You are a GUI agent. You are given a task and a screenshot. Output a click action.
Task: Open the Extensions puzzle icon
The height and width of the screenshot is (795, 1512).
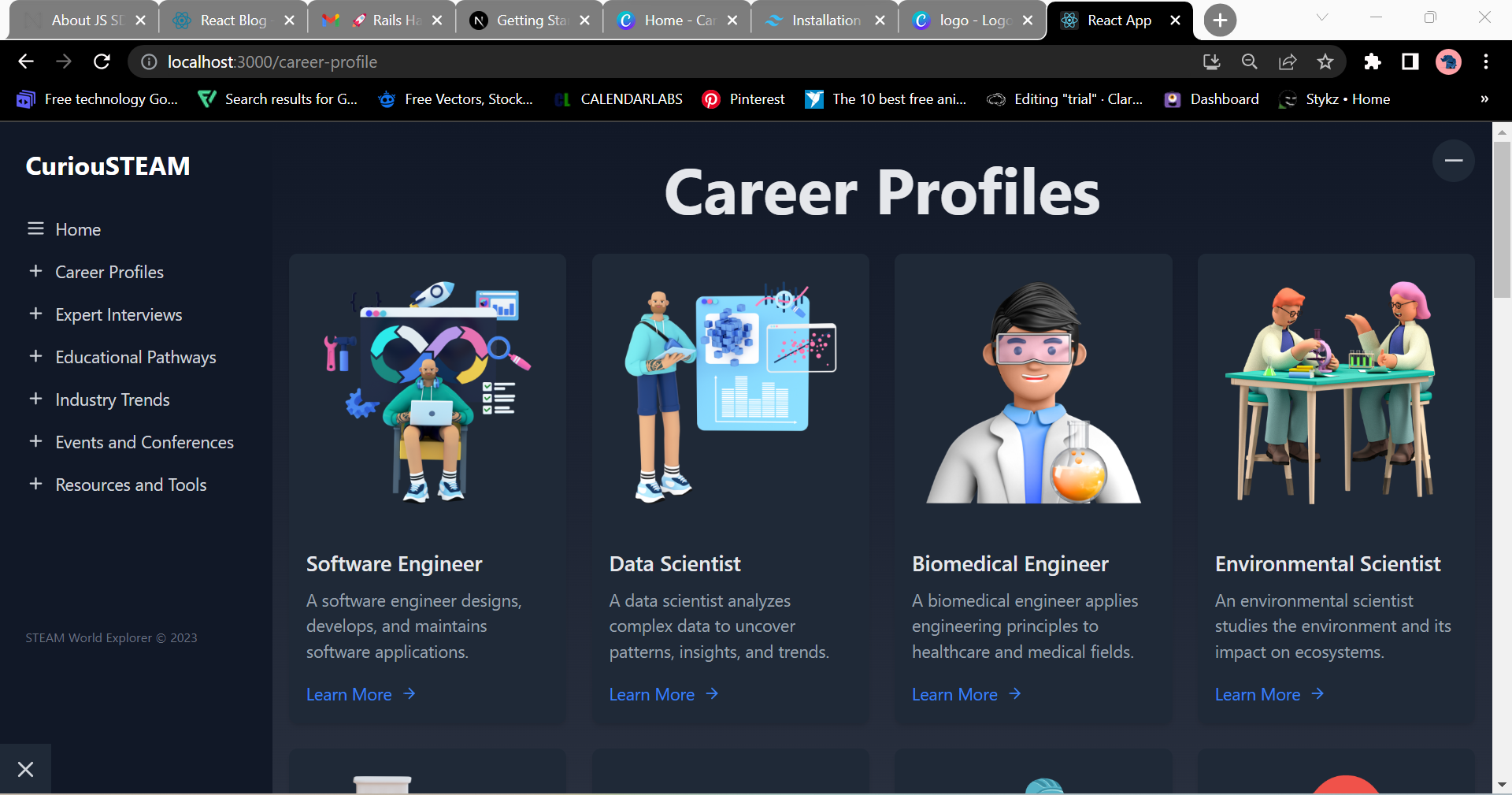1373,61
